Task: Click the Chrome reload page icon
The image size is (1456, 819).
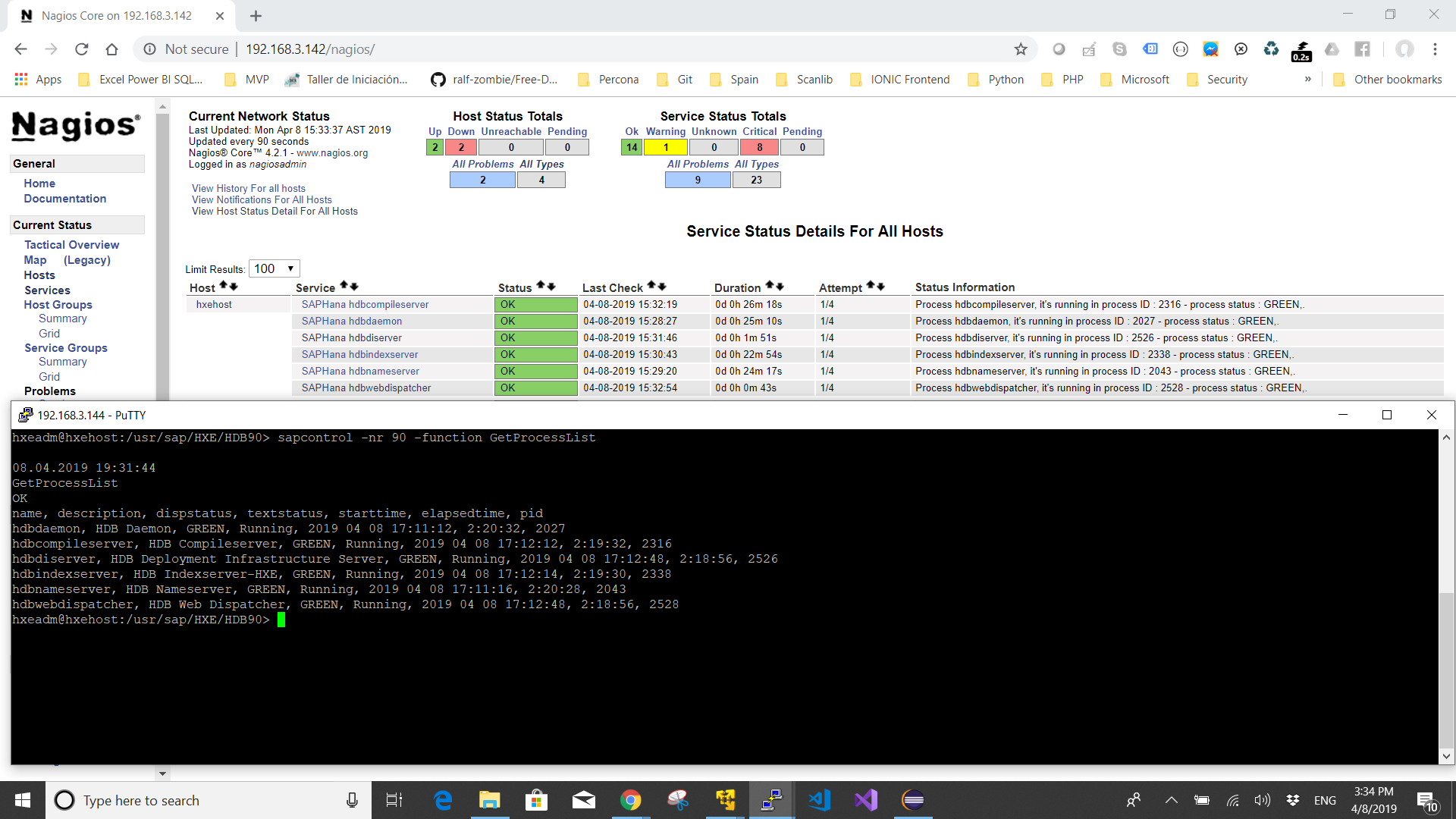Action: click(82, 49)
